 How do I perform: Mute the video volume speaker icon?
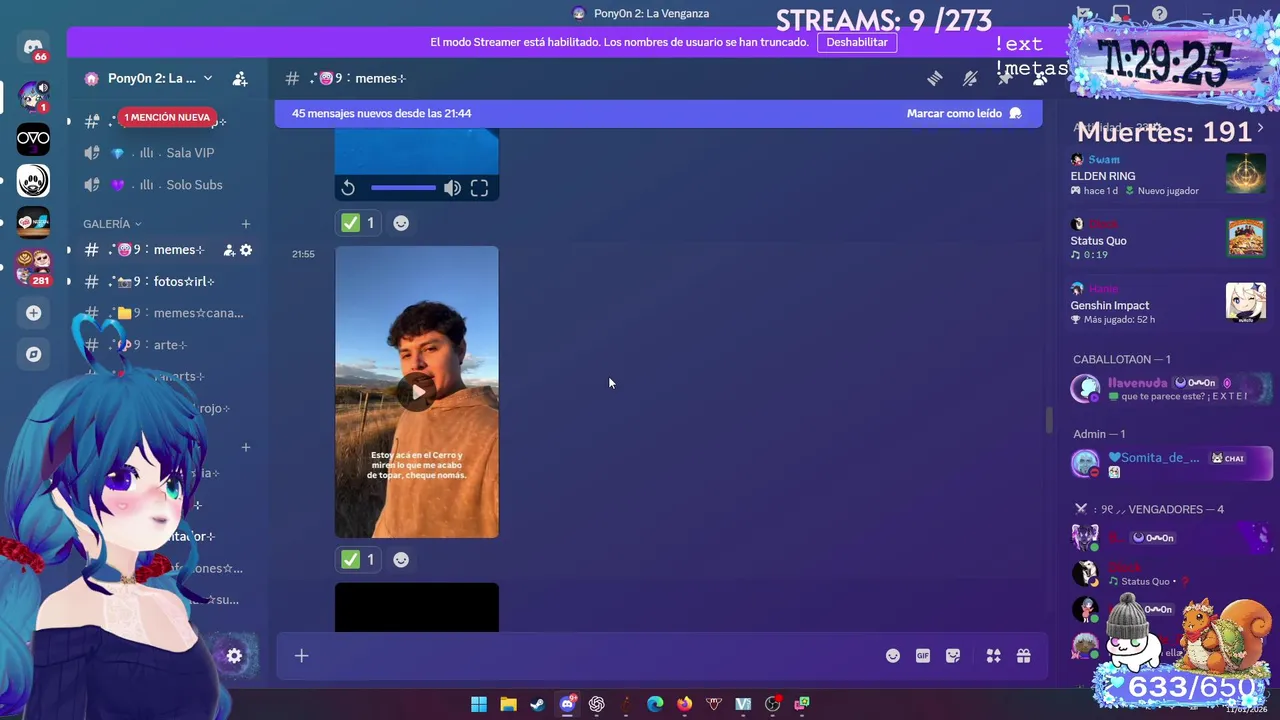(x=452, y=188)
